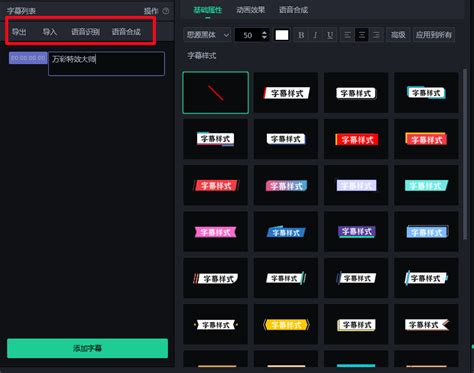The width and height of the screenshot is (474, 373).
Task: Toggle underline U formatting
Action: (330, 35)
